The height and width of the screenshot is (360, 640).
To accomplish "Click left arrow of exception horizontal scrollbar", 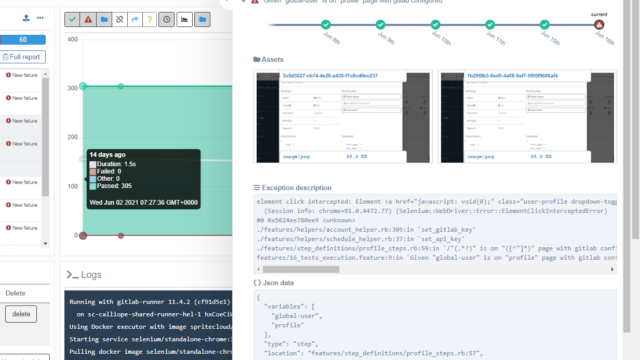I will point(258,269).
